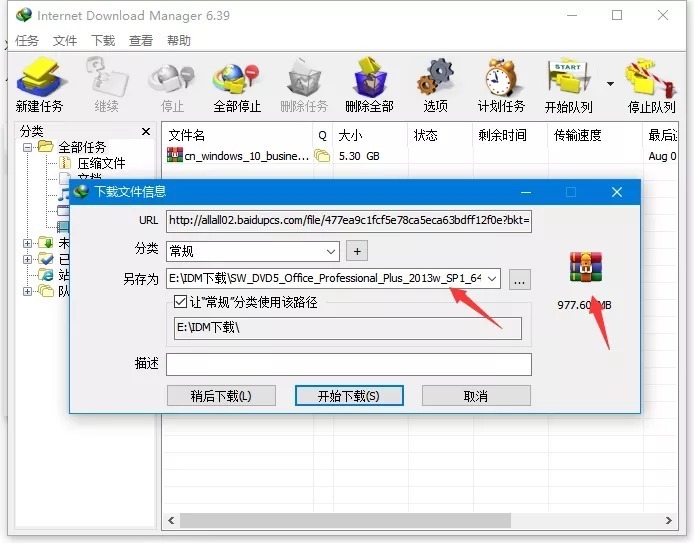Select the checkmark finished folder icon
This screenshot has height=543, width=694.
(x=46, y=259)
